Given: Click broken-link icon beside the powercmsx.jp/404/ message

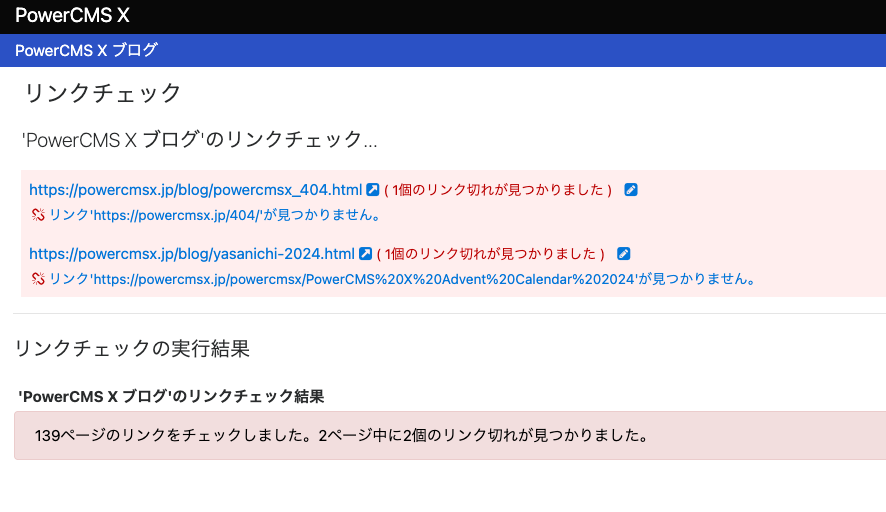Looking at the screenshot, I should pyautogui.click(x=38, y=215).
